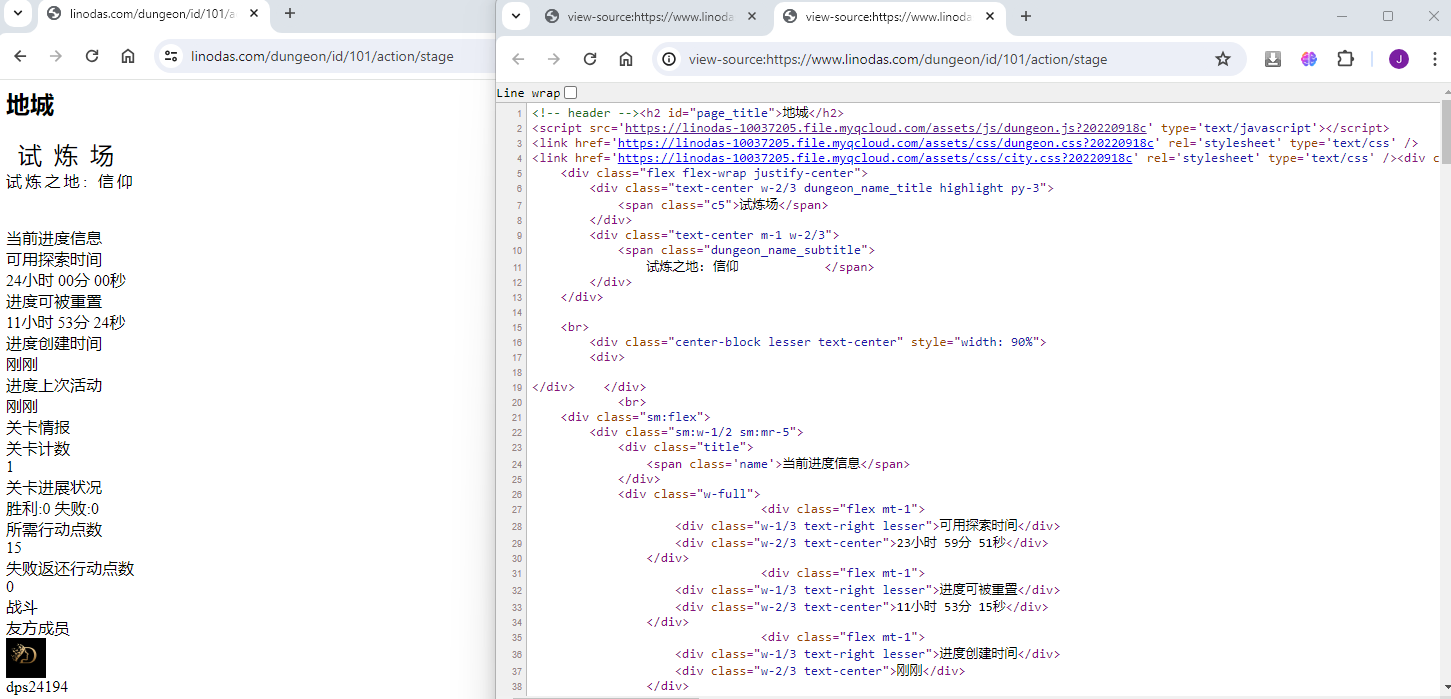Select 试炼之地: 信仰 subtitle on rendered page
The height and width of the screenshot is (699, 1451).
click(x=70, y=182)
